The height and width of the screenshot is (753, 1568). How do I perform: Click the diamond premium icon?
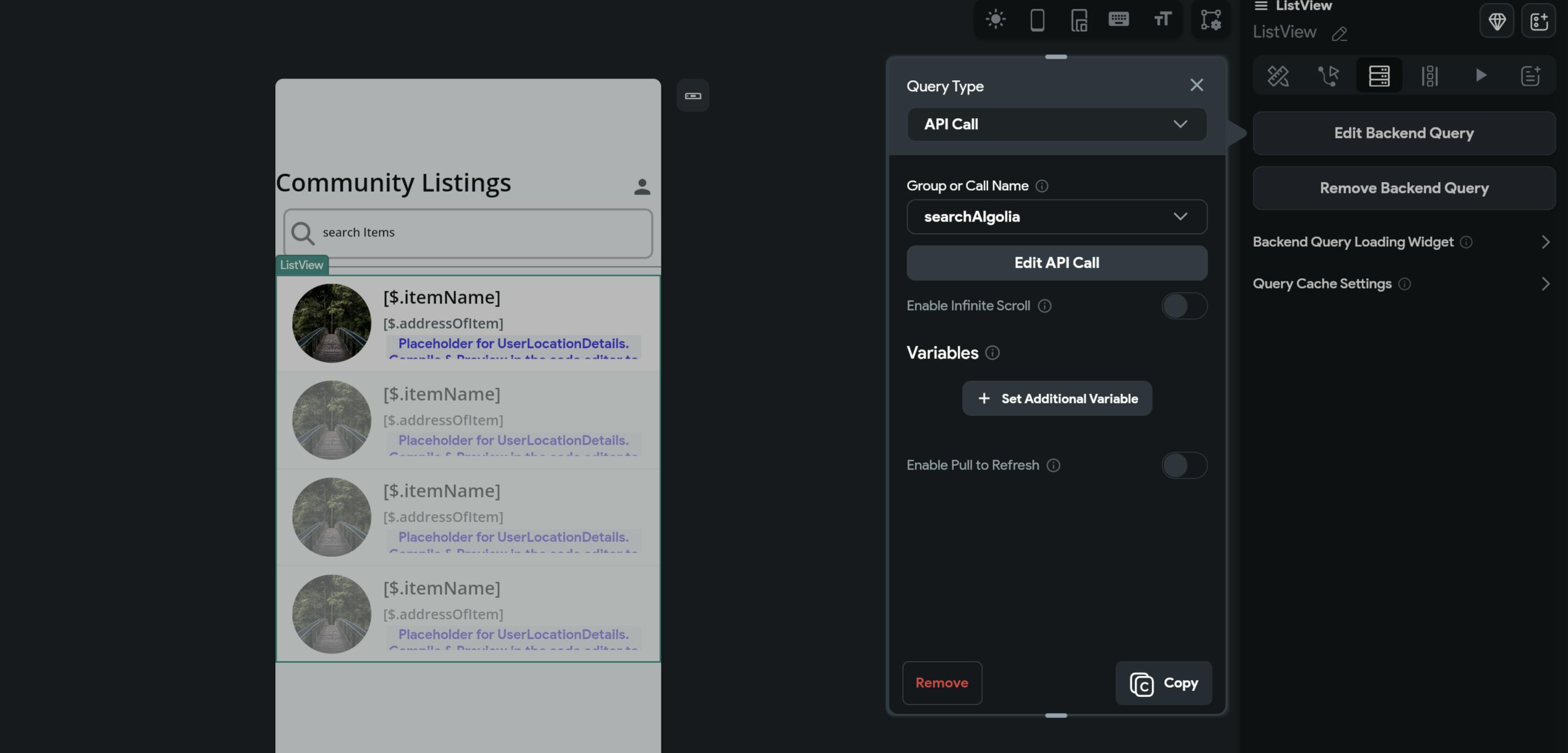click(1497, 22)
